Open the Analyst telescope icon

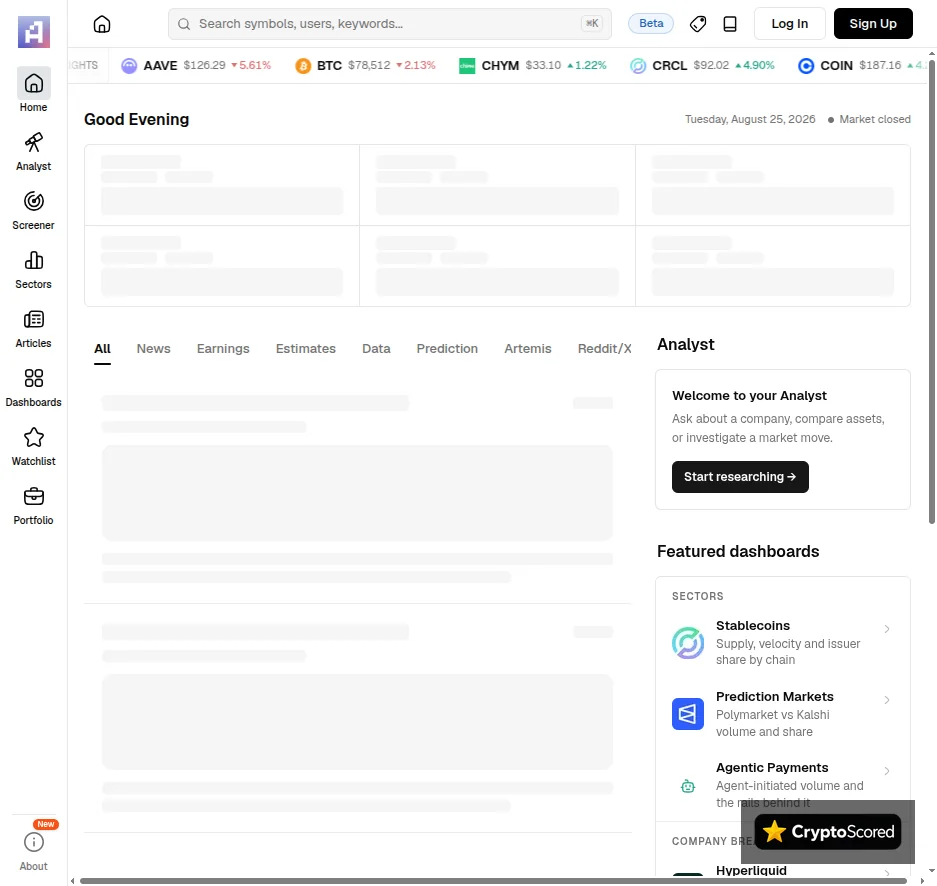pos(33,142)
